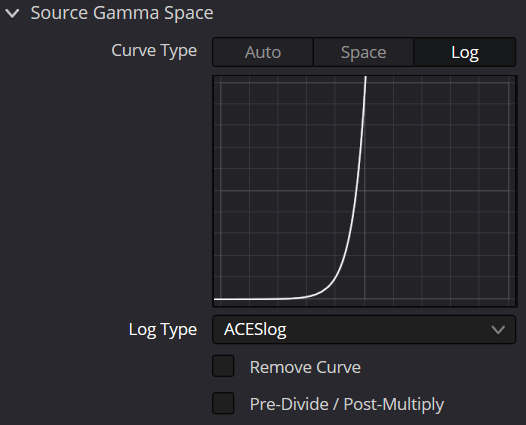The height and width of the screenshot is (425, 526).
Task: Enable the Remove Curve checkbox
Action: [x=223, y=366]
